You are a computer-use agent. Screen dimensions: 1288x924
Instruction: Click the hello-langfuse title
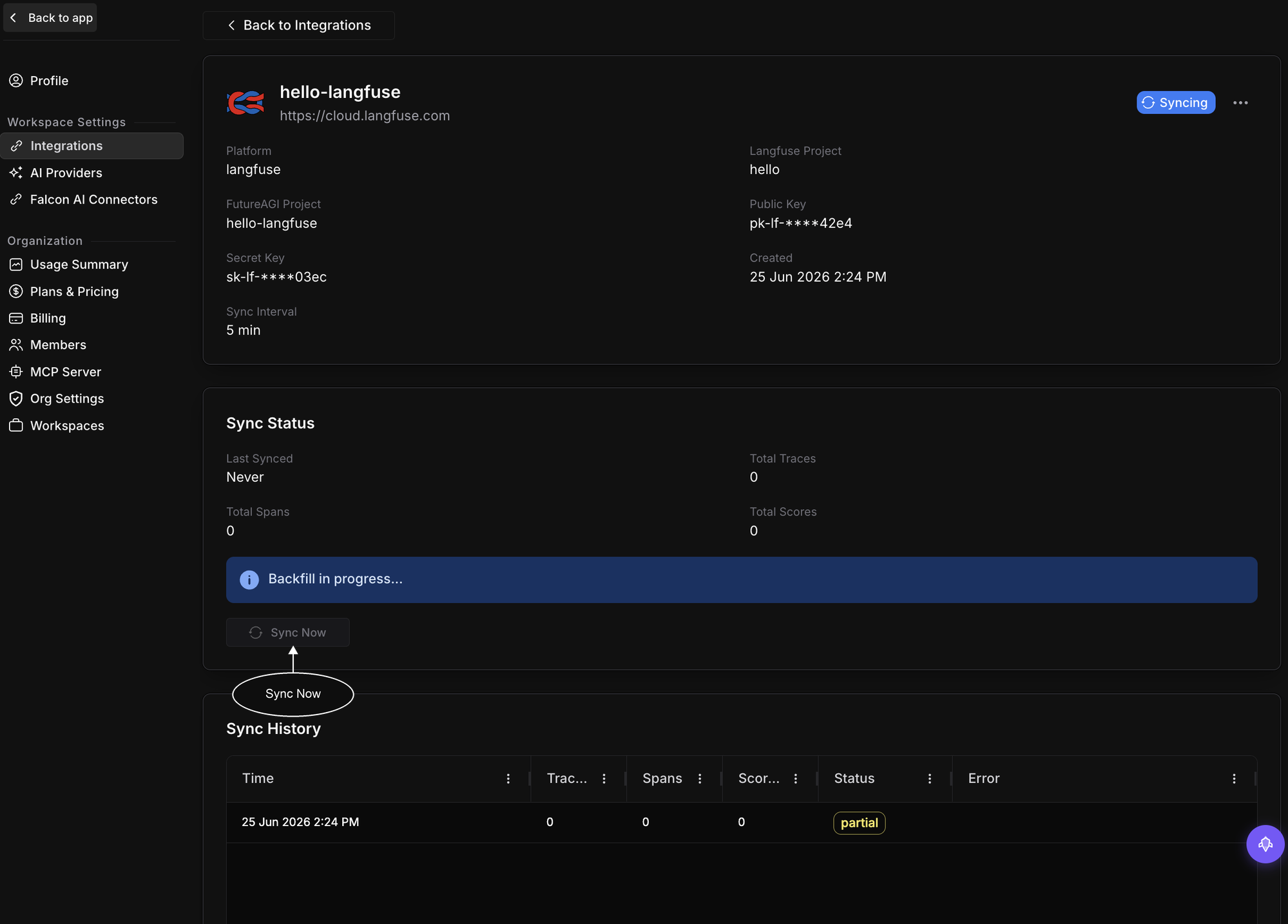(x=340, y=91)
